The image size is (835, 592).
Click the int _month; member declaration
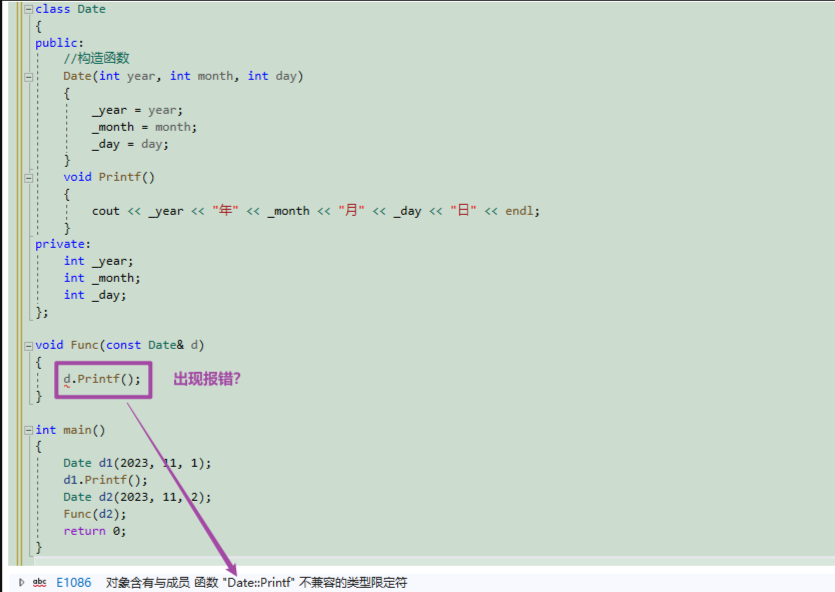click(x=102, y=278)
